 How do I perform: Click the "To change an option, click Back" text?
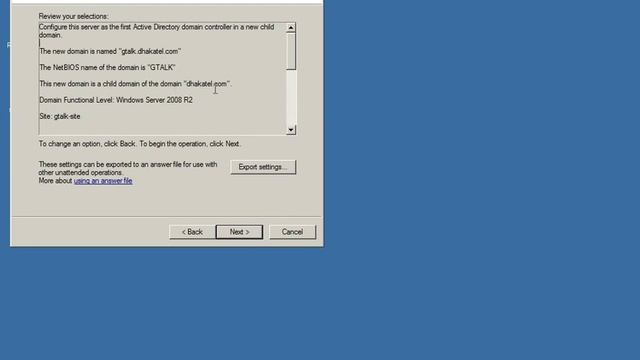[140, 144]
